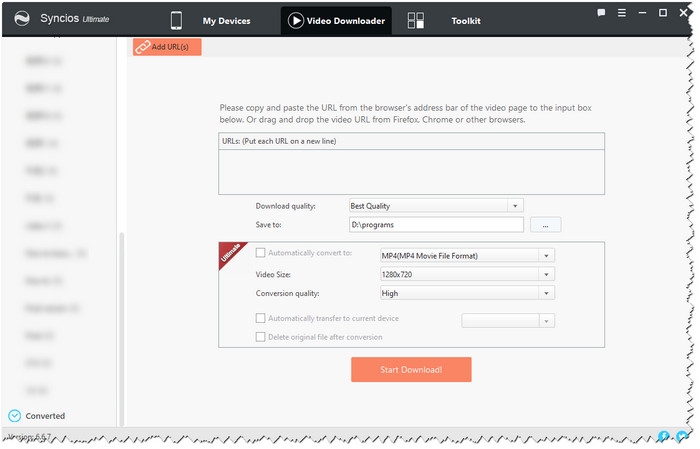Open the My Devices tab
This screenshot has height=449, width=700.
click(227, 21)
